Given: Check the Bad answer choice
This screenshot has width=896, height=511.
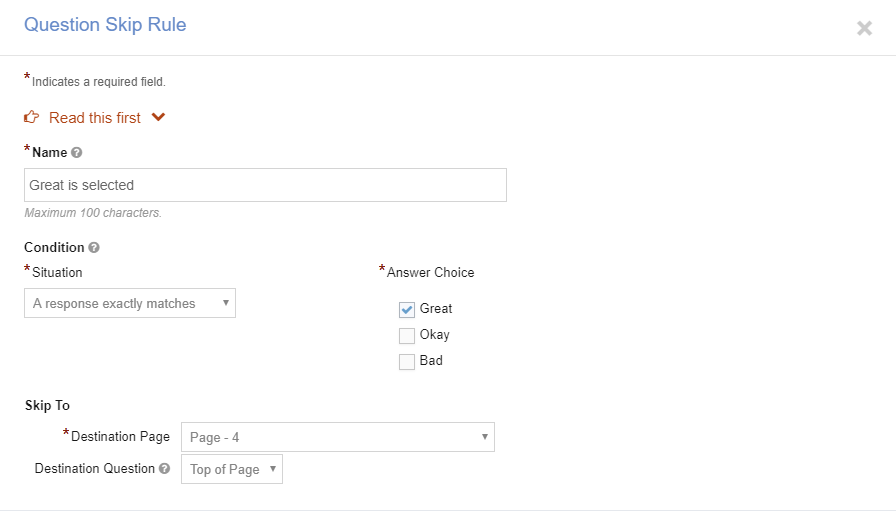Looking at the screenshot, I should point(407,362).
